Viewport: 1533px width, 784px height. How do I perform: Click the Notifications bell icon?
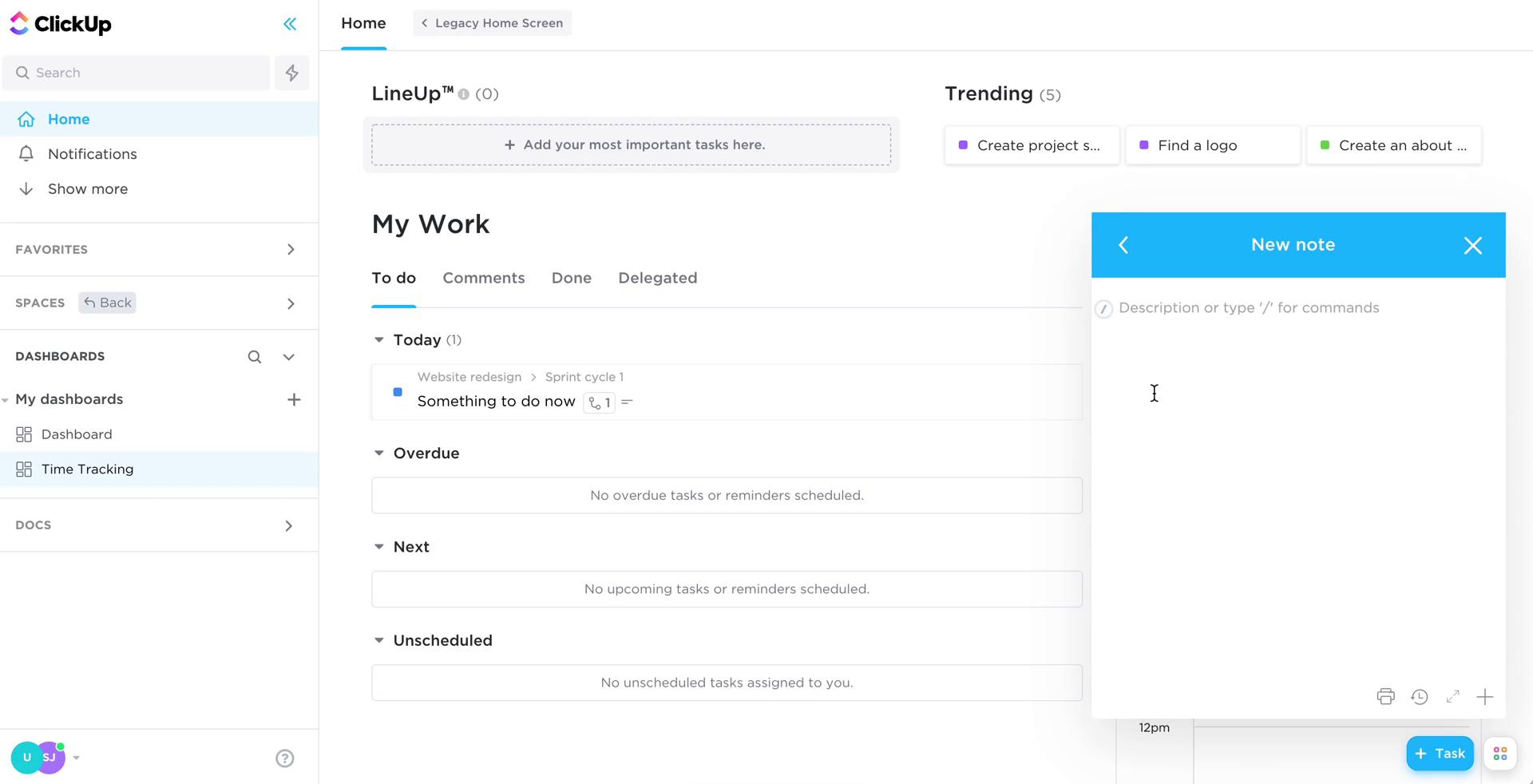coord(26,153)
